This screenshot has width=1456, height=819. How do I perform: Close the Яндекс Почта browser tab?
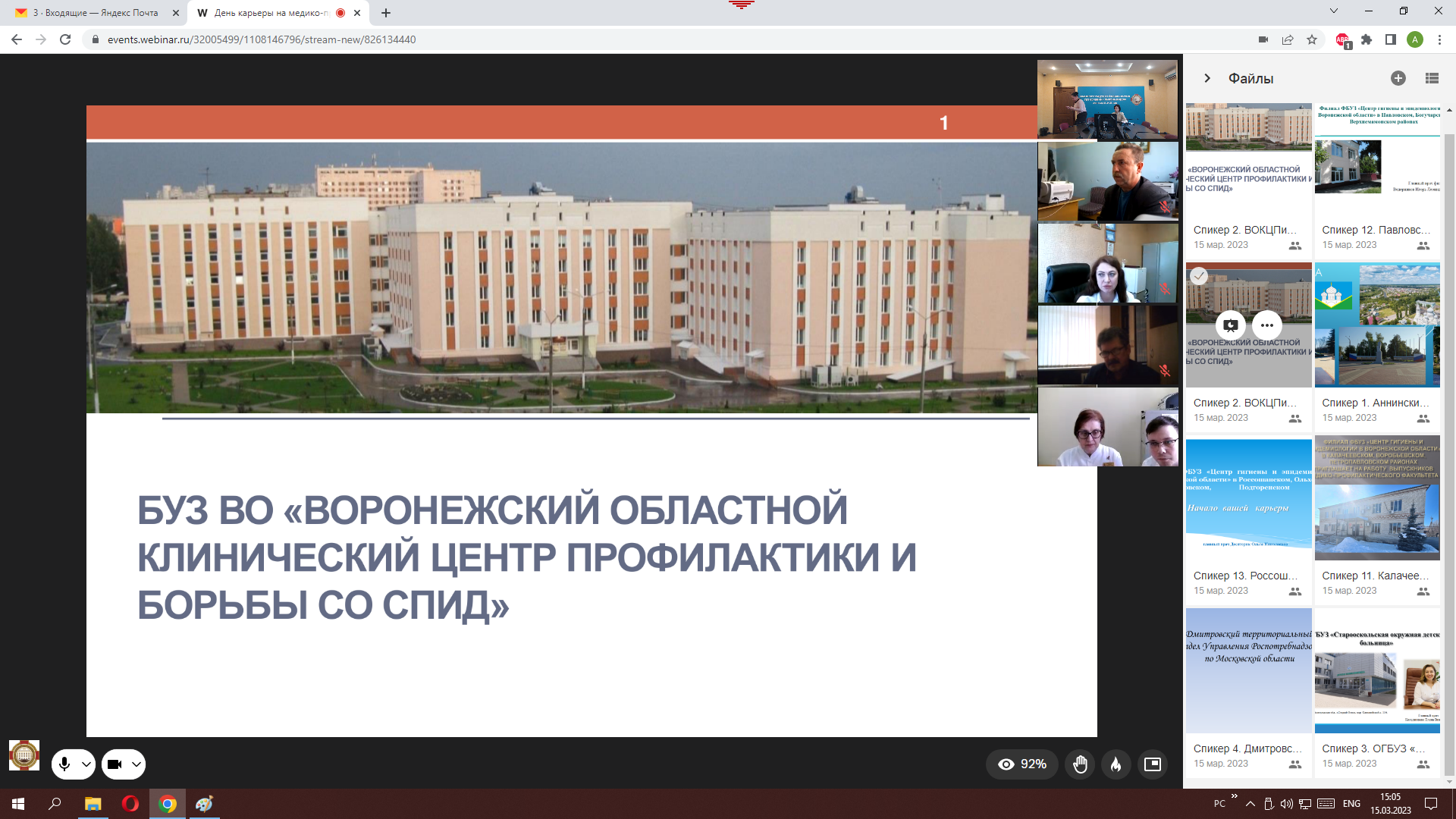176,13
